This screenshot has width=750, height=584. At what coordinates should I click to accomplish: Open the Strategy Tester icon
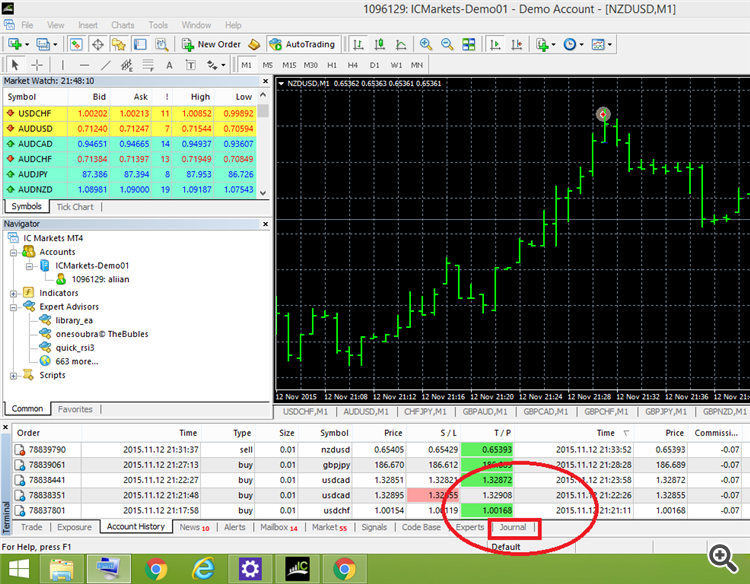click(162, 44)
